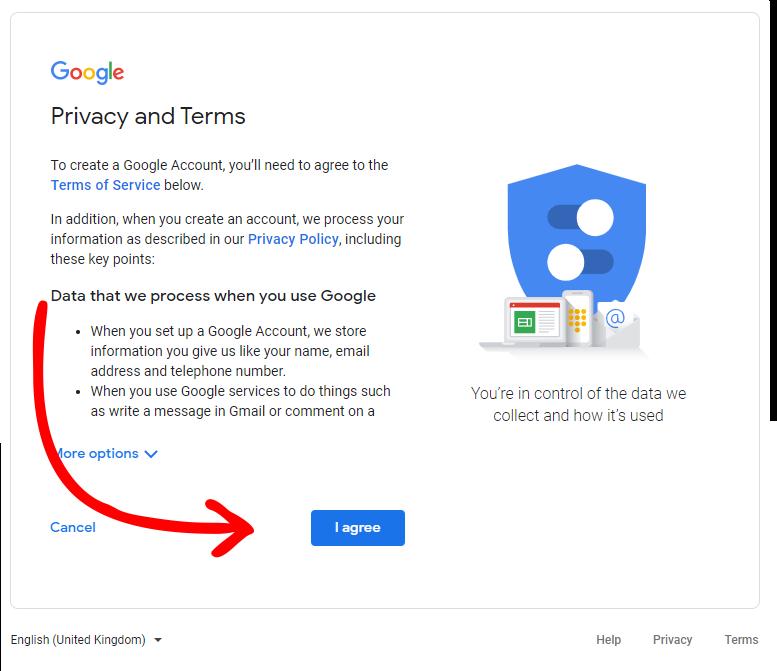Click the phone keypad illustration

(x=577, y=318)
